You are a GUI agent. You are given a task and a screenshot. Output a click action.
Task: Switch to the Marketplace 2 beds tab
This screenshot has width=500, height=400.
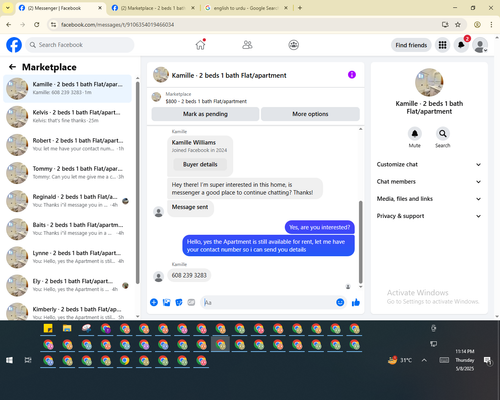153,8
